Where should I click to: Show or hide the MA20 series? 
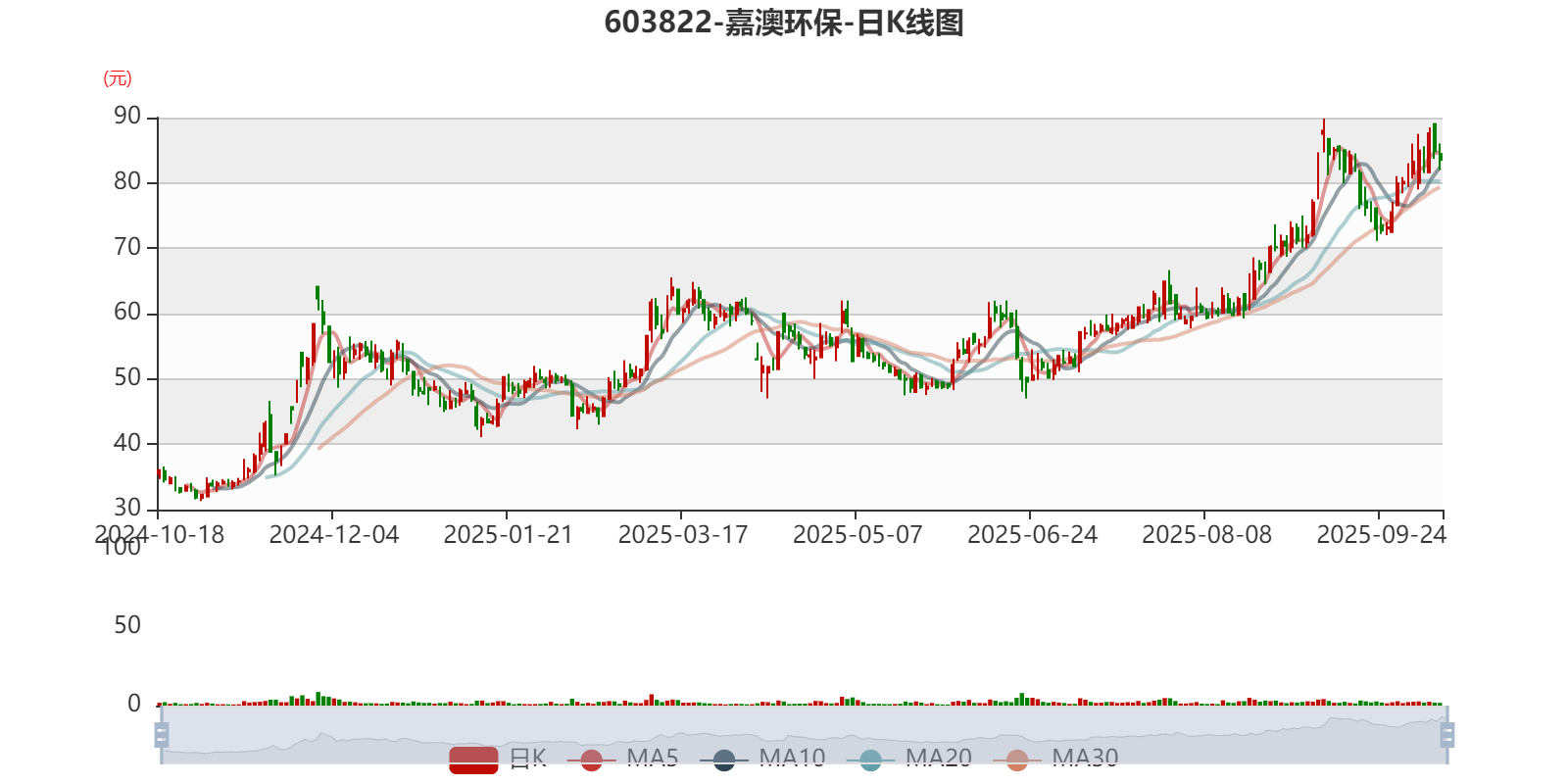(910, 759)
